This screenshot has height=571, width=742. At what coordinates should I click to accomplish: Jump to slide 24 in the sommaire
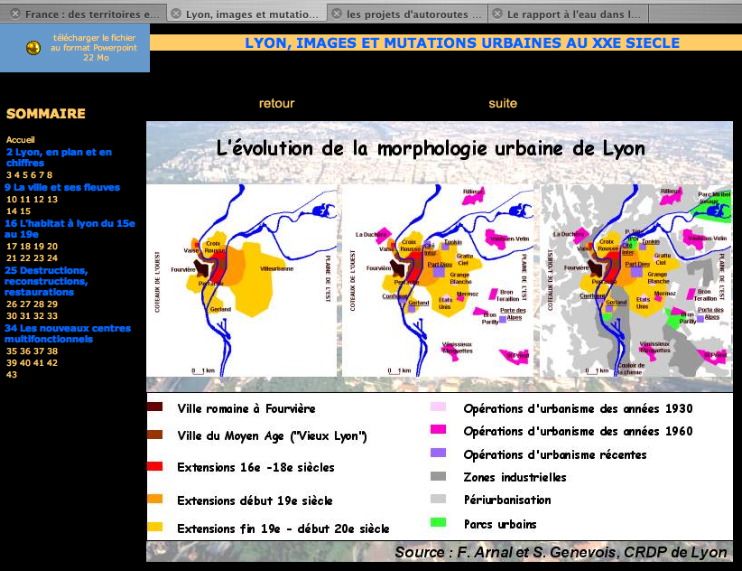pyautogui.click(x=52, y=258)
